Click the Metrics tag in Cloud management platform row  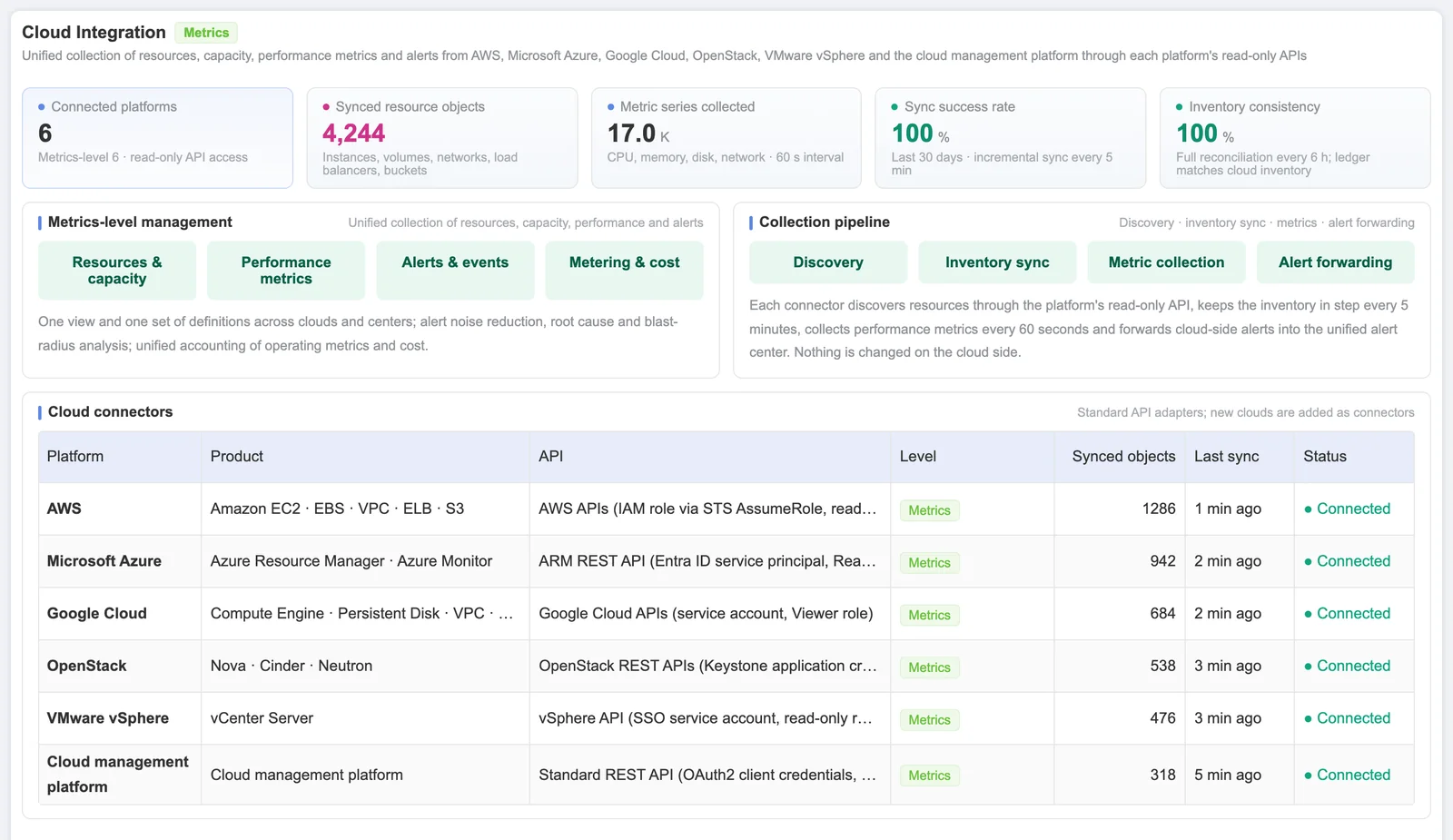[x=929, y=776]
